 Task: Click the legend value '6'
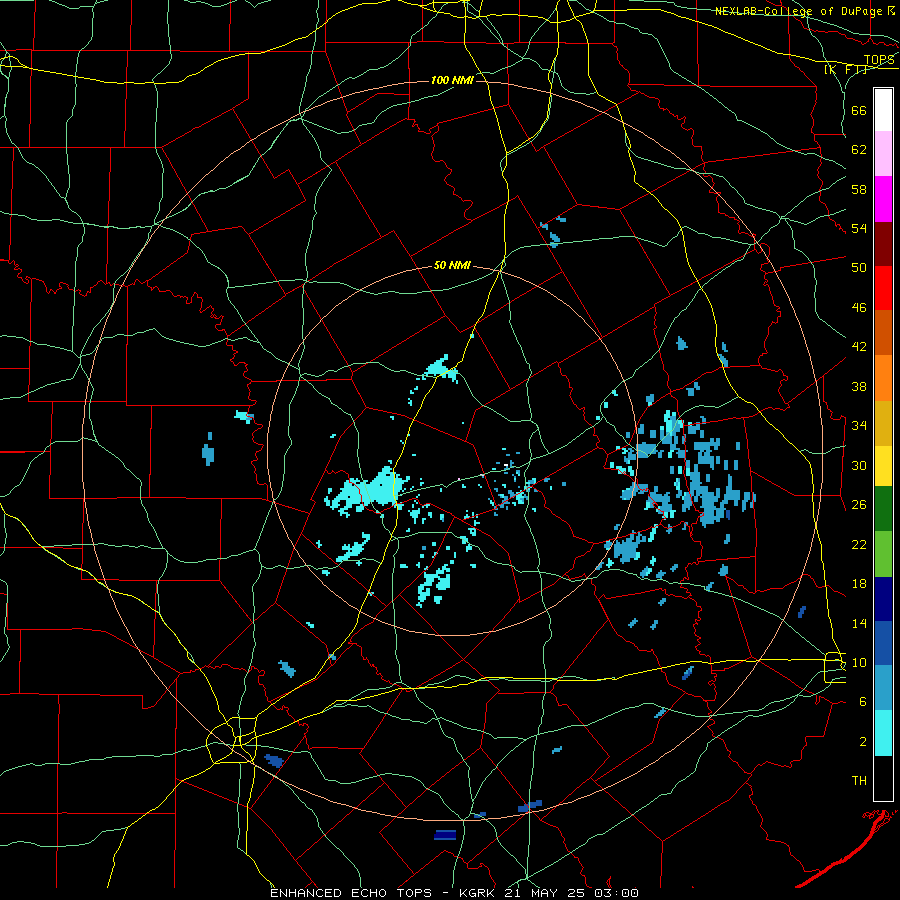[x=862, y=702]
